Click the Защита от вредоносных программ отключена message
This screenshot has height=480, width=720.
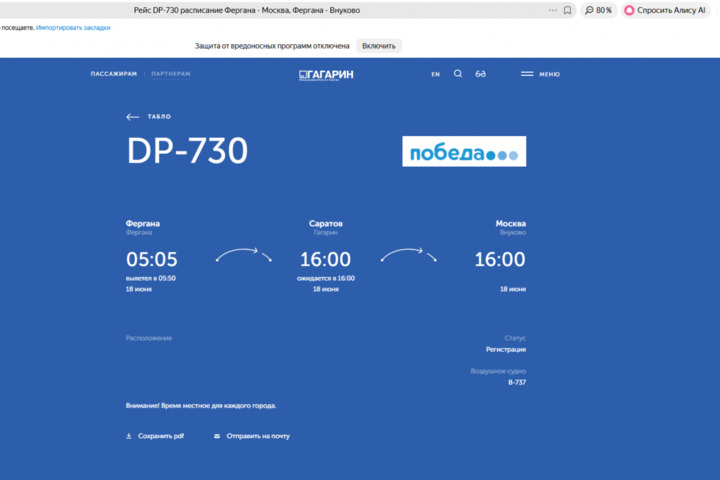pos(272,46)
